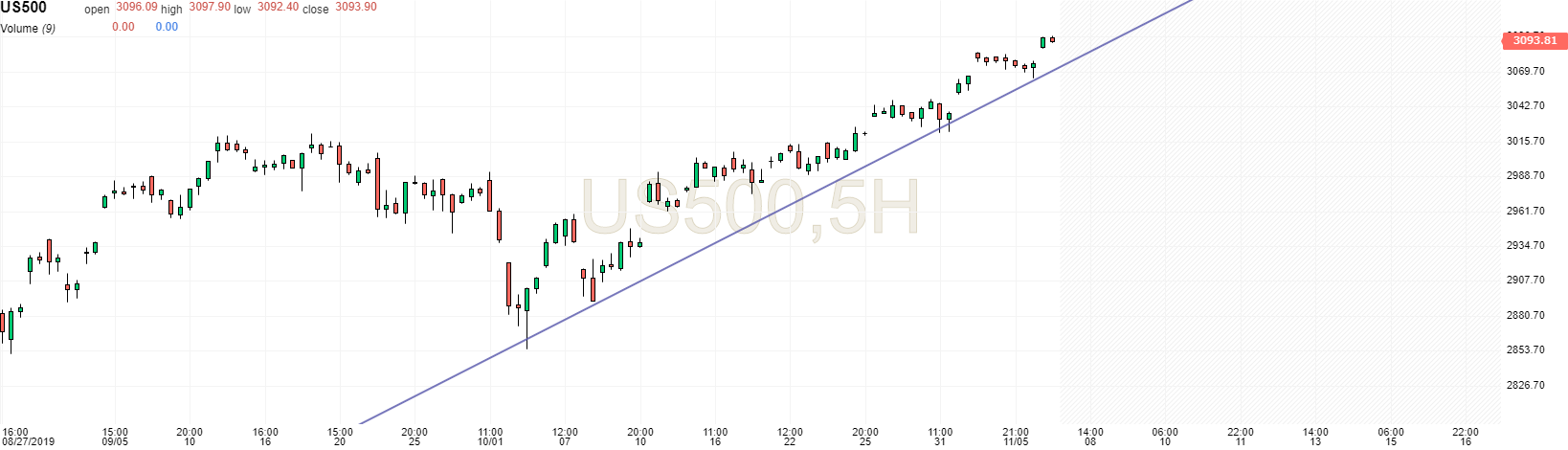Click the blue 0.00 volume value
The height and width of the screenshot is (450, 1568).
pyautogui.click(x=167, y=27)
